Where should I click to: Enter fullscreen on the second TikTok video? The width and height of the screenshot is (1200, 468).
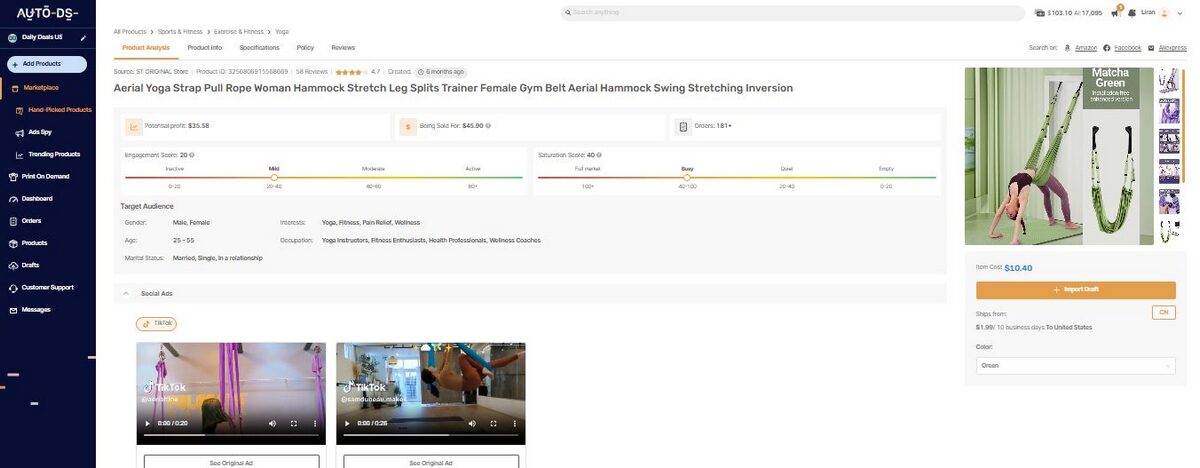[493, 424]
